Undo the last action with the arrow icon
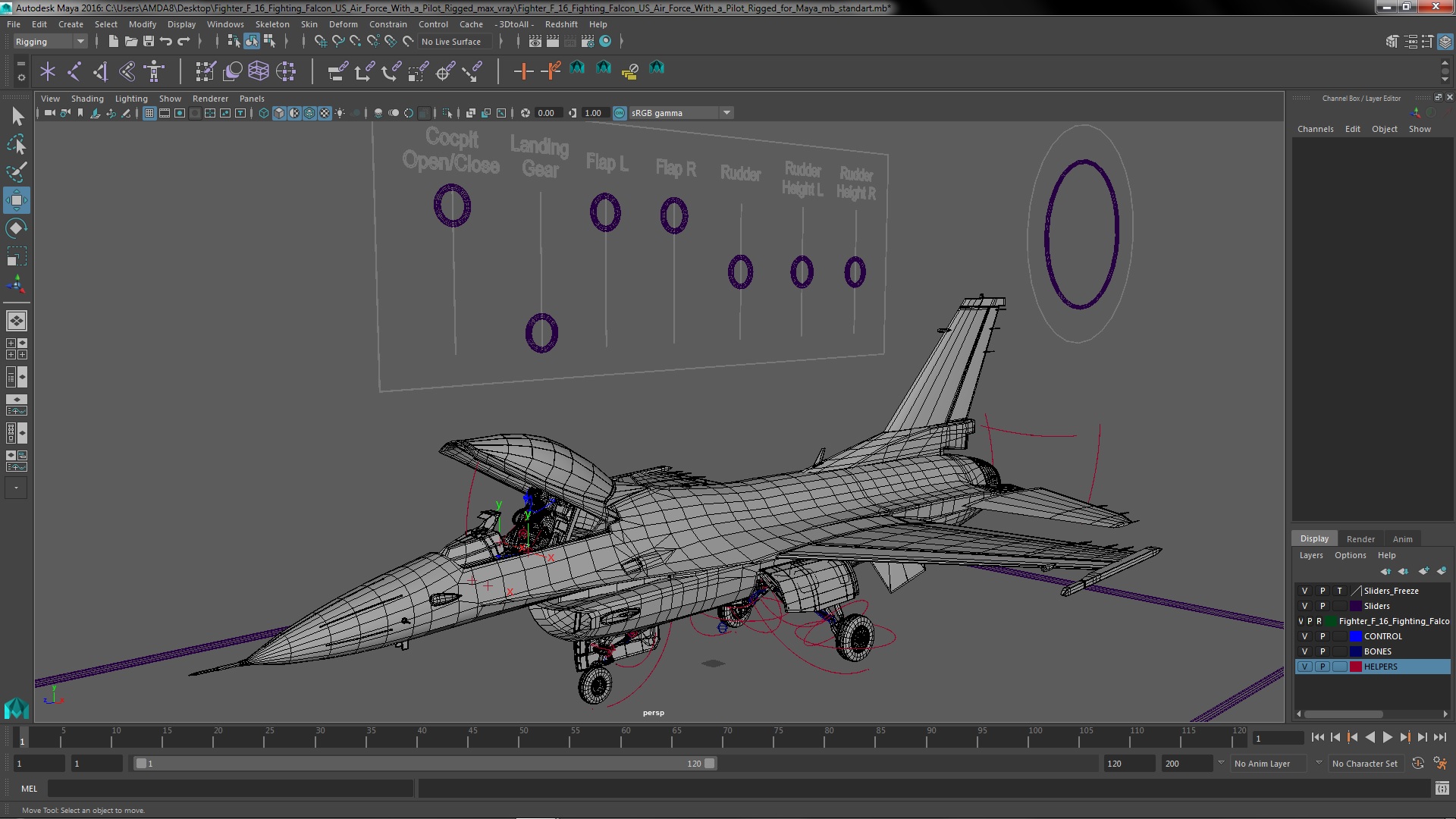Viewport: 1456px width, 819px height. (x=165, y=42)
